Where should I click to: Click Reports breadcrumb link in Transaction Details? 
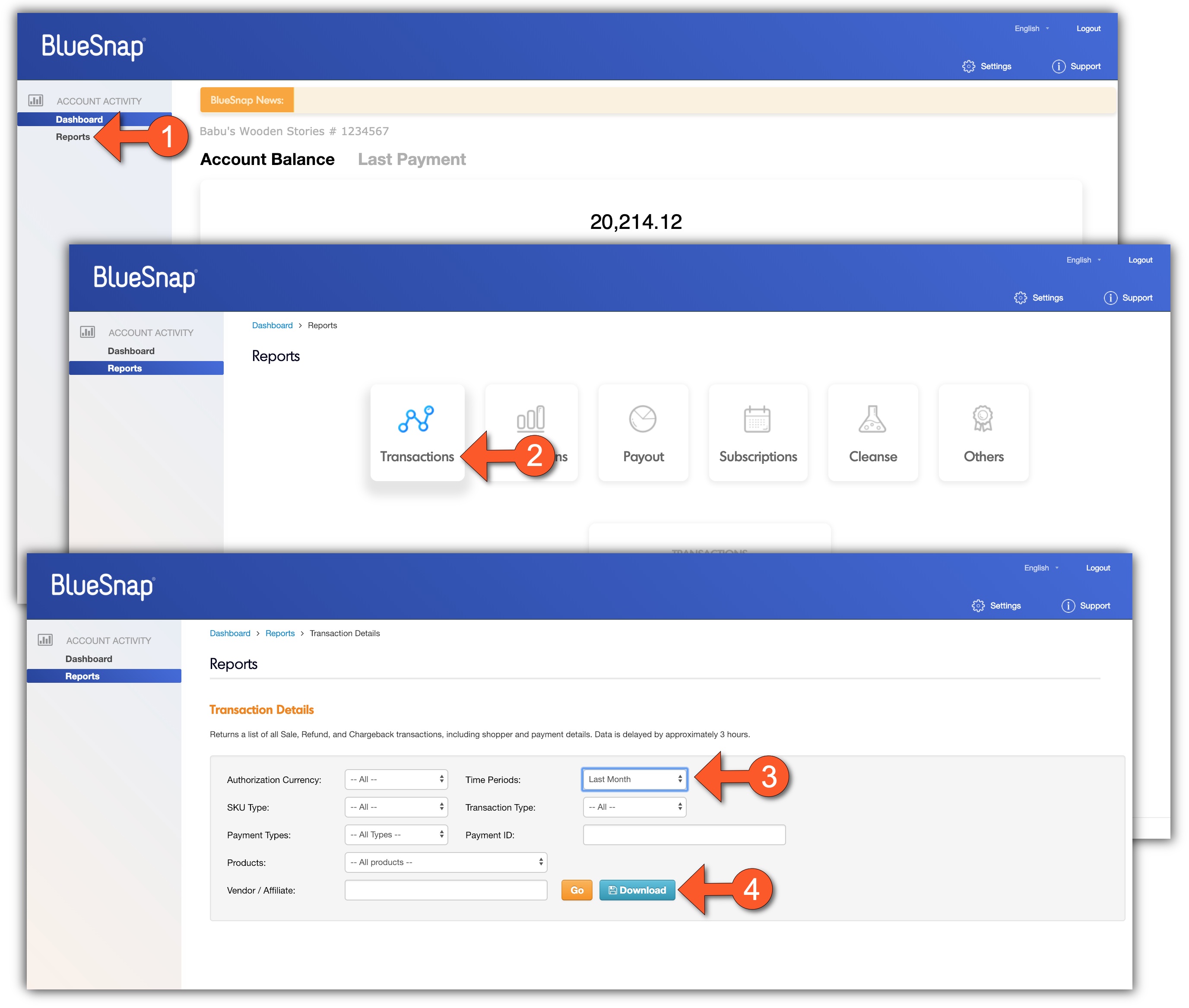280,633
